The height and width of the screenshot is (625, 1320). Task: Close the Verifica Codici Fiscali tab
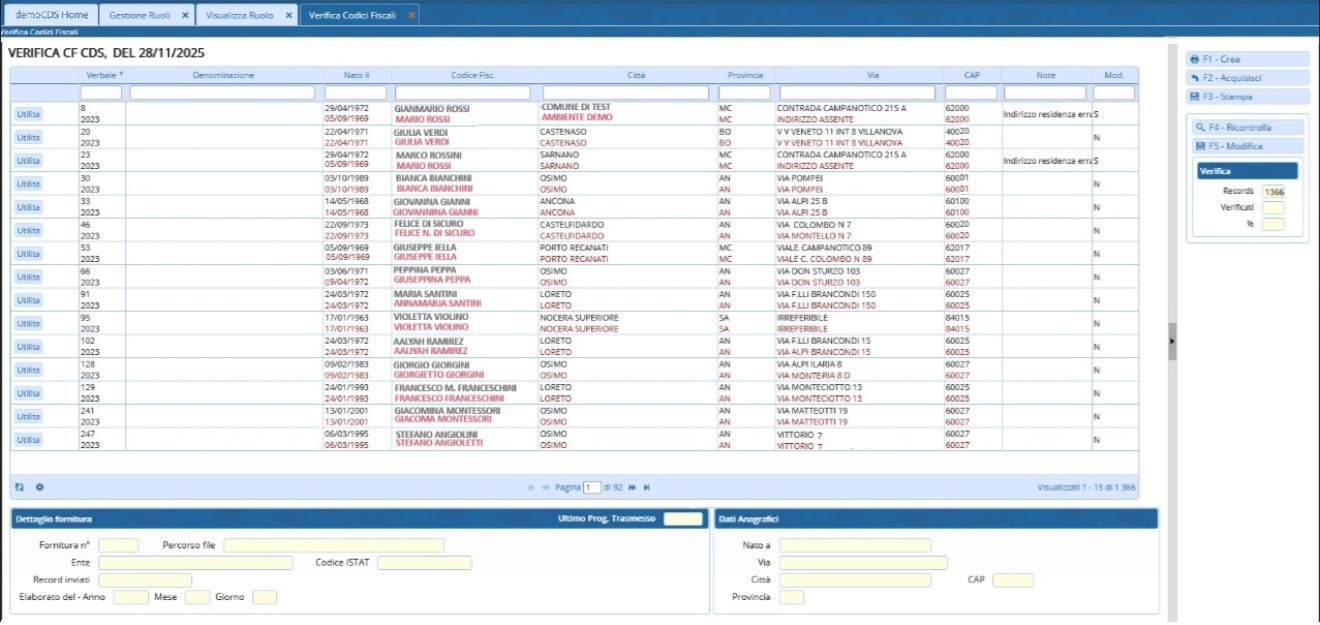(410, 15)
